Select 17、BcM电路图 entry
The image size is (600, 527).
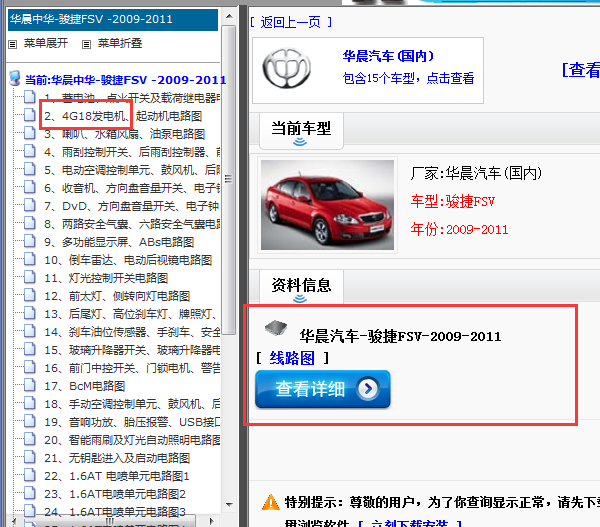pos(85,386)
